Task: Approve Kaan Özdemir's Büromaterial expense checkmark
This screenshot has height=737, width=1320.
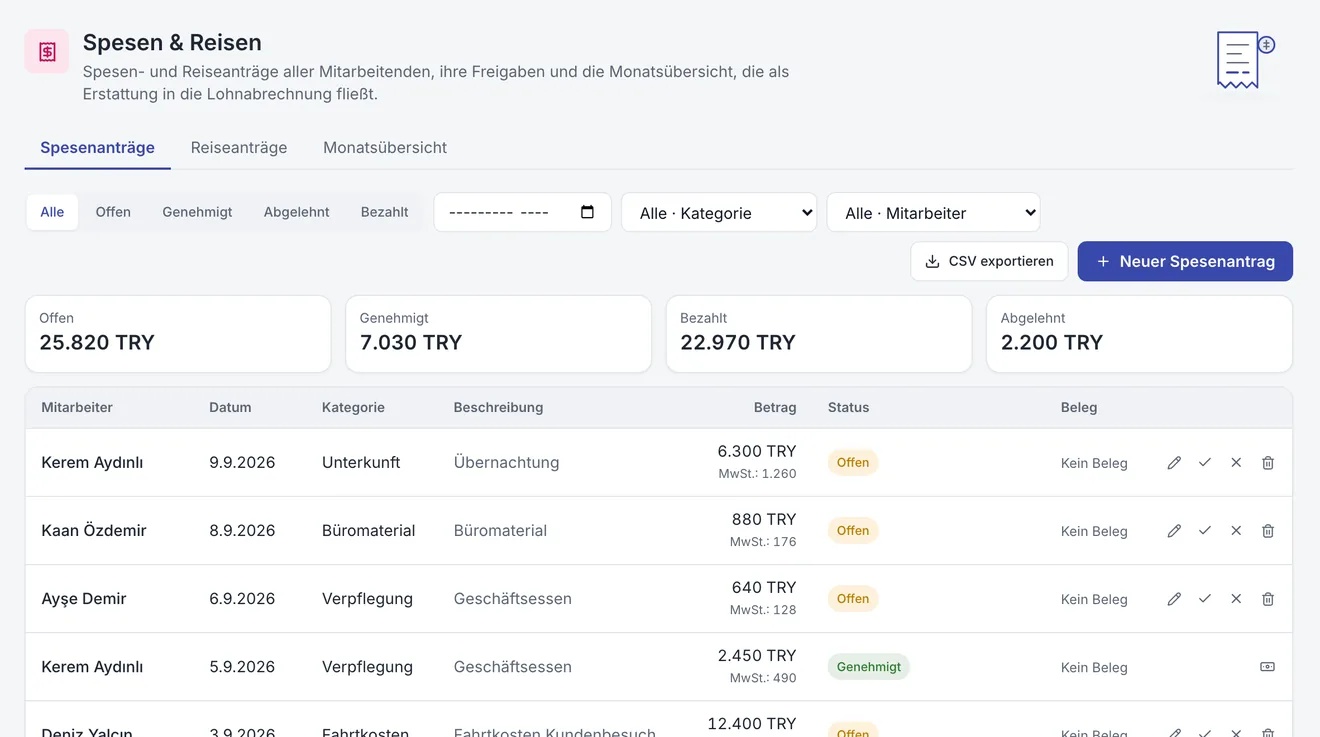Action: pyautogui.click(x=1205, y=531)
